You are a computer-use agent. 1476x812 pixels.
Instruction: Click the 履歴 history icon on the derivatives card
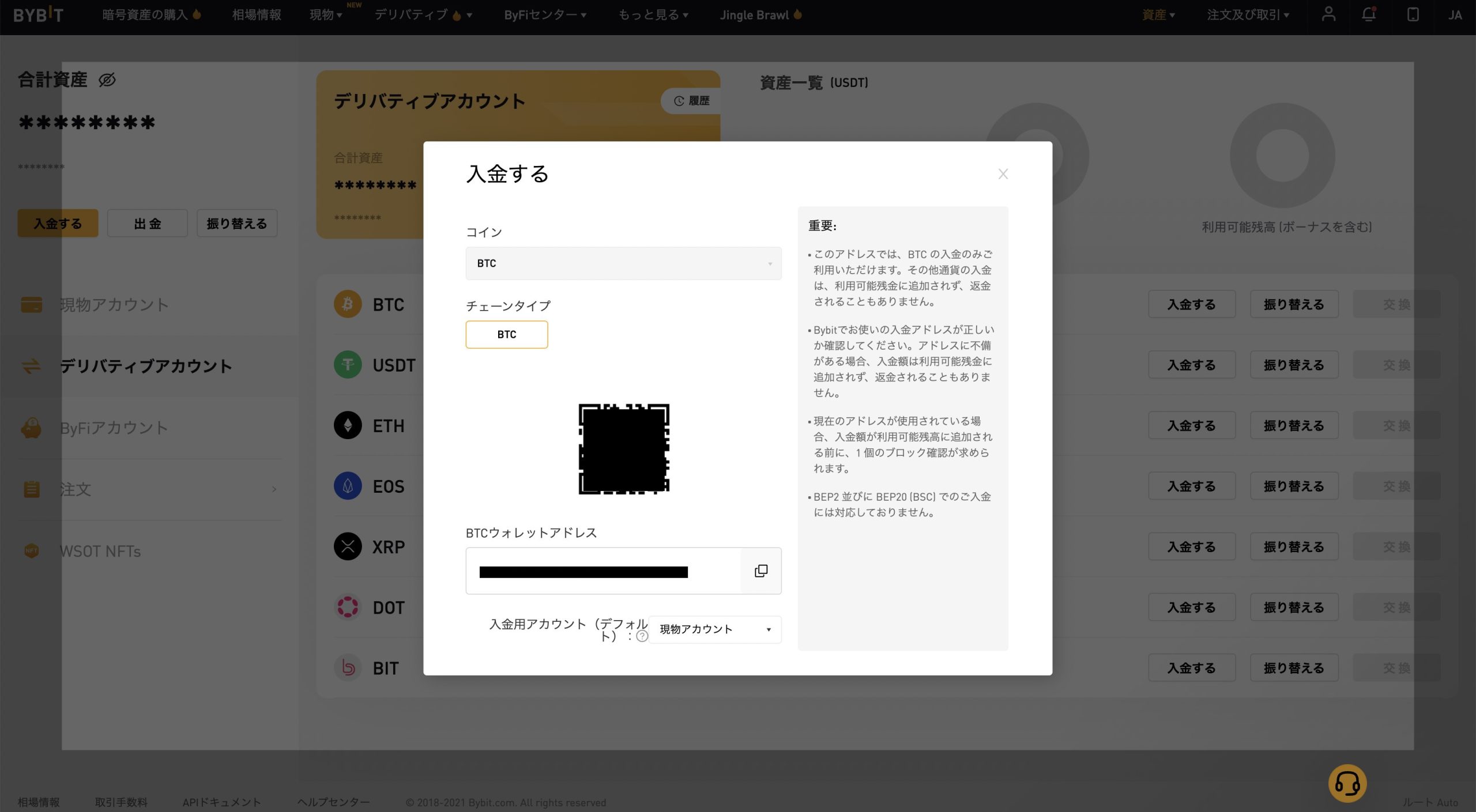678,101
